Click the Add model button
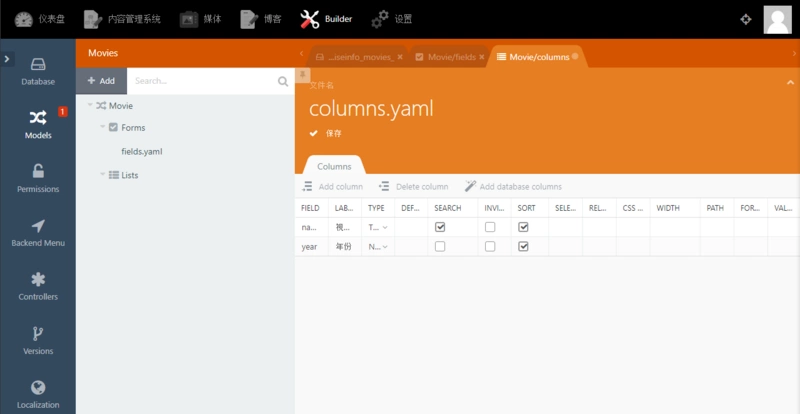Screen dimensions: 800x414 [101, 81]
